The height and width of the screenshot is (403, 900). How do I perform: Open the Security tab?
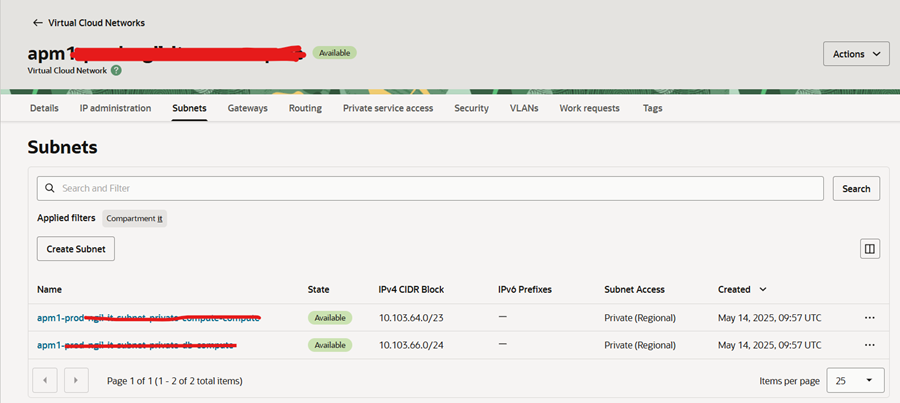tap(471, 108)
